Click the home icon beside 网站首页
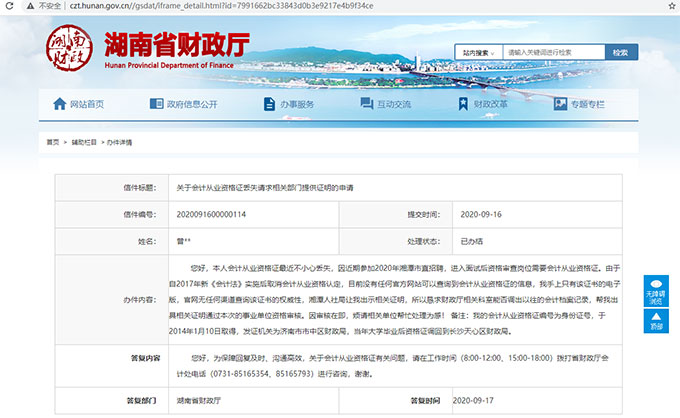The image size is (680, 418). (x=58, y=104)
